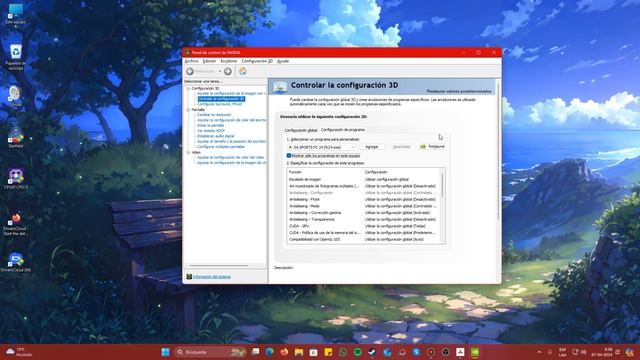
Task: Open the Edición menu
Action: pos(209,61)
